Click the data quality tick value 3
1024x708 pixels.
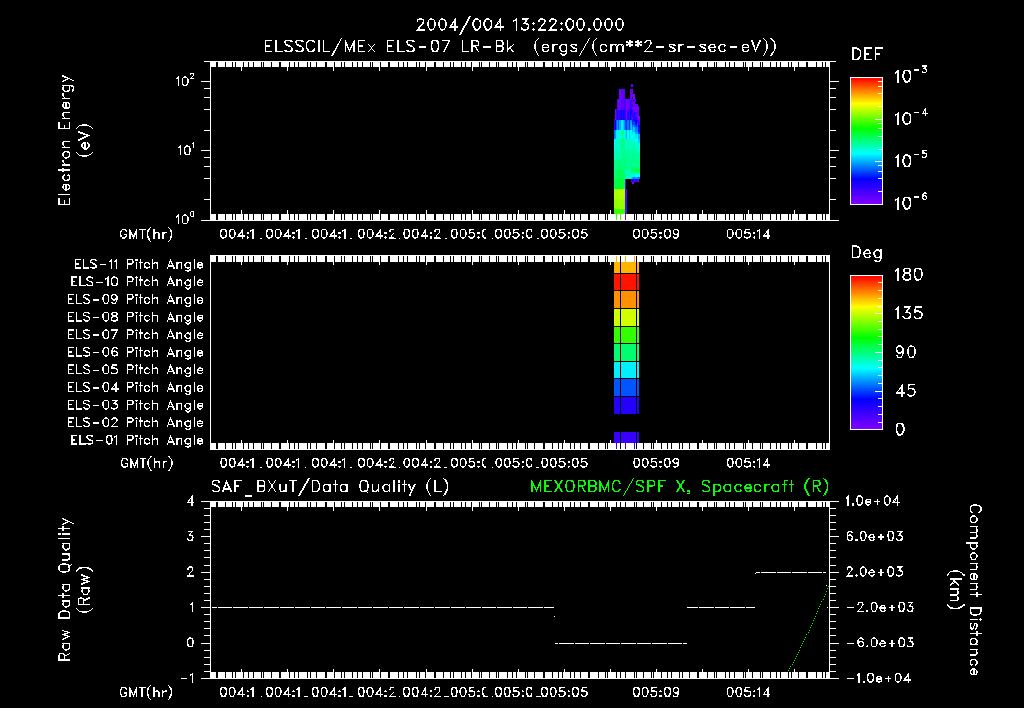click(x=190, y=537)
